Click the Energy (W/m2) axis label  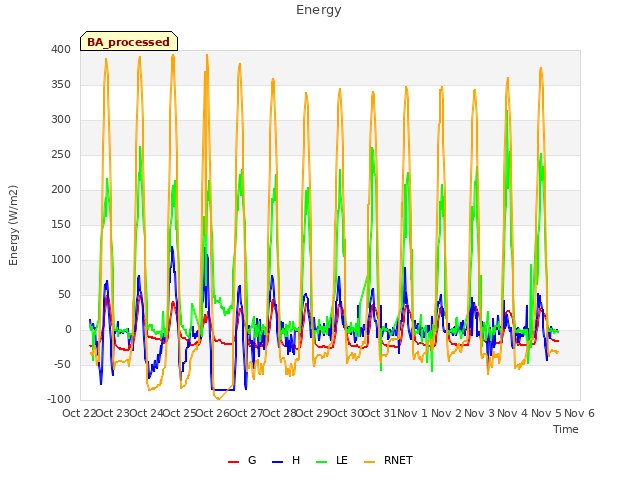click(13, 225)
